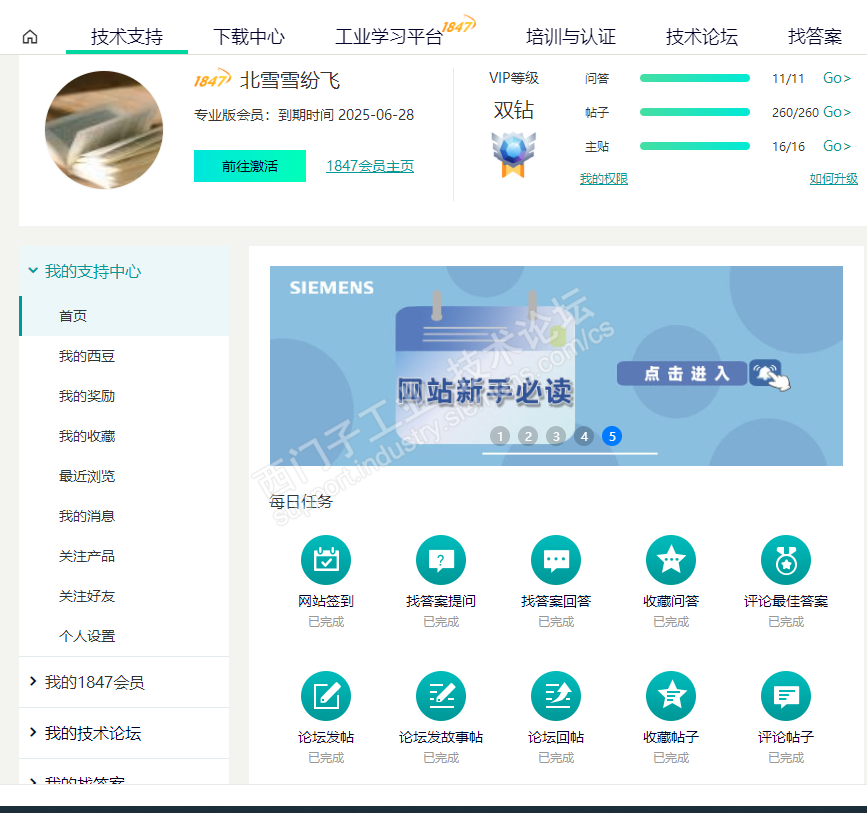Switch banner to slide 1

point(500,436)
